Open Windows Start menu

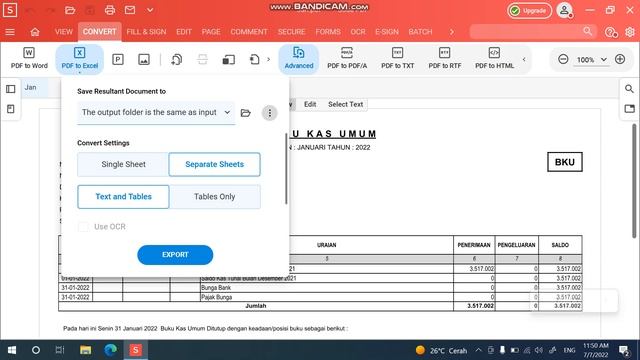tap(12, 350)
